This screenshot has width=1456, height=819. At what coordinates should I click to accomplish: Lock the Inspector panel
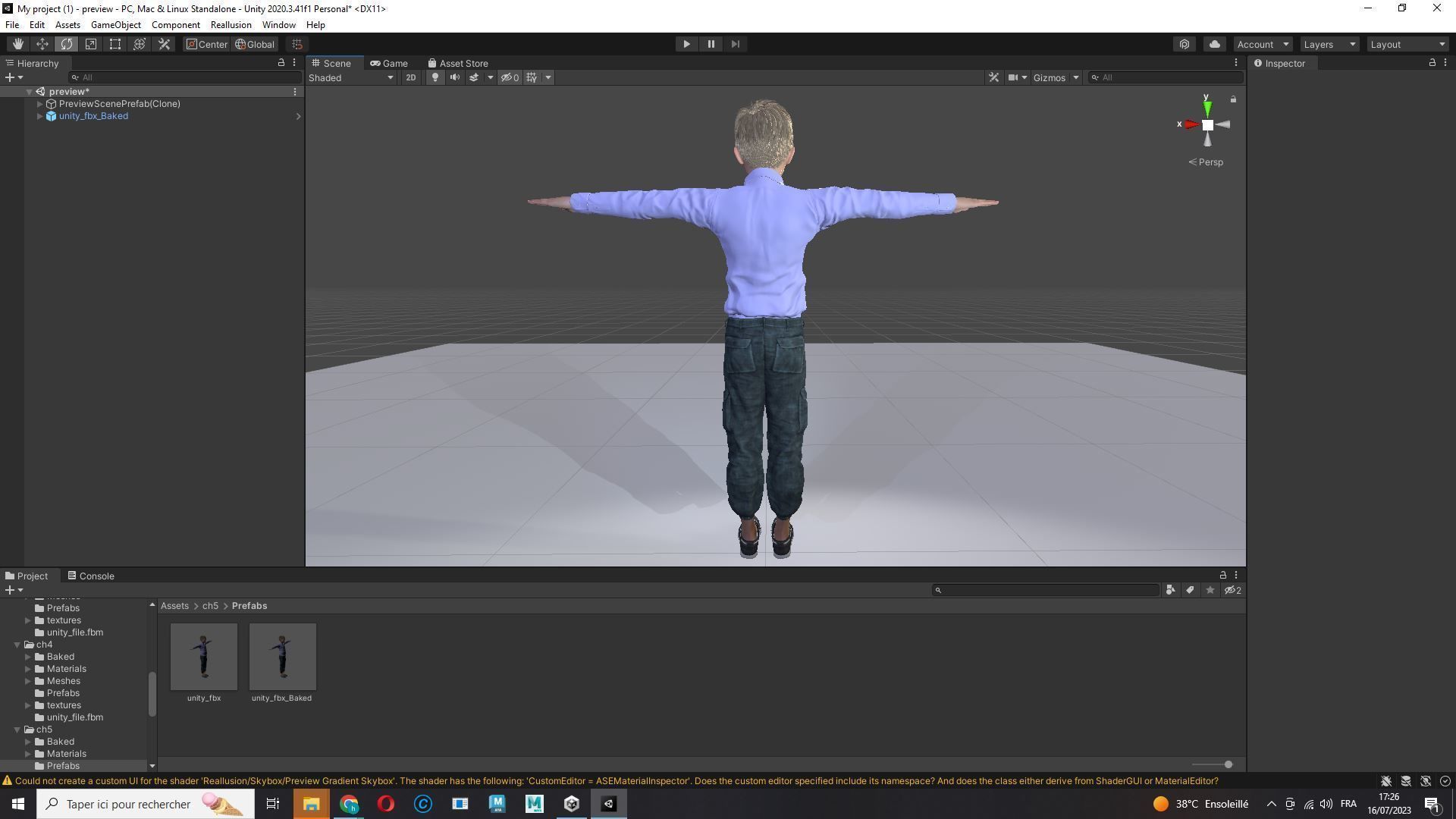(1432, 63)
